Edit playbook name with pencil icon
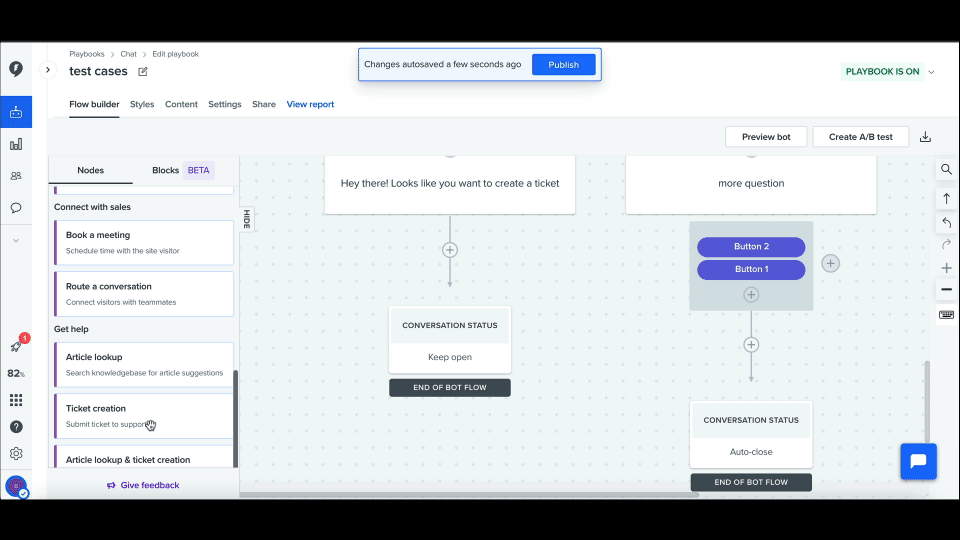960x540 pixels. tap(143, 71)
